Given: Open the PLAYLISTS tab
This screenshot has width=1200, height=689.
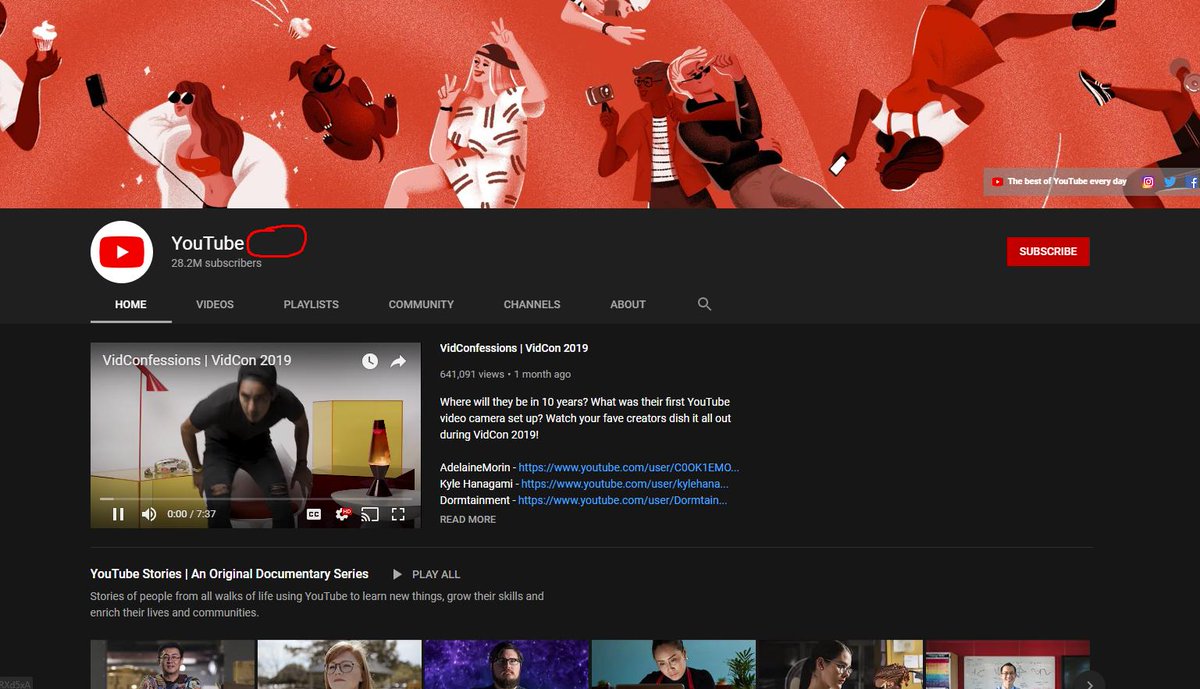Looking at the screenshot, I should 311,304.
